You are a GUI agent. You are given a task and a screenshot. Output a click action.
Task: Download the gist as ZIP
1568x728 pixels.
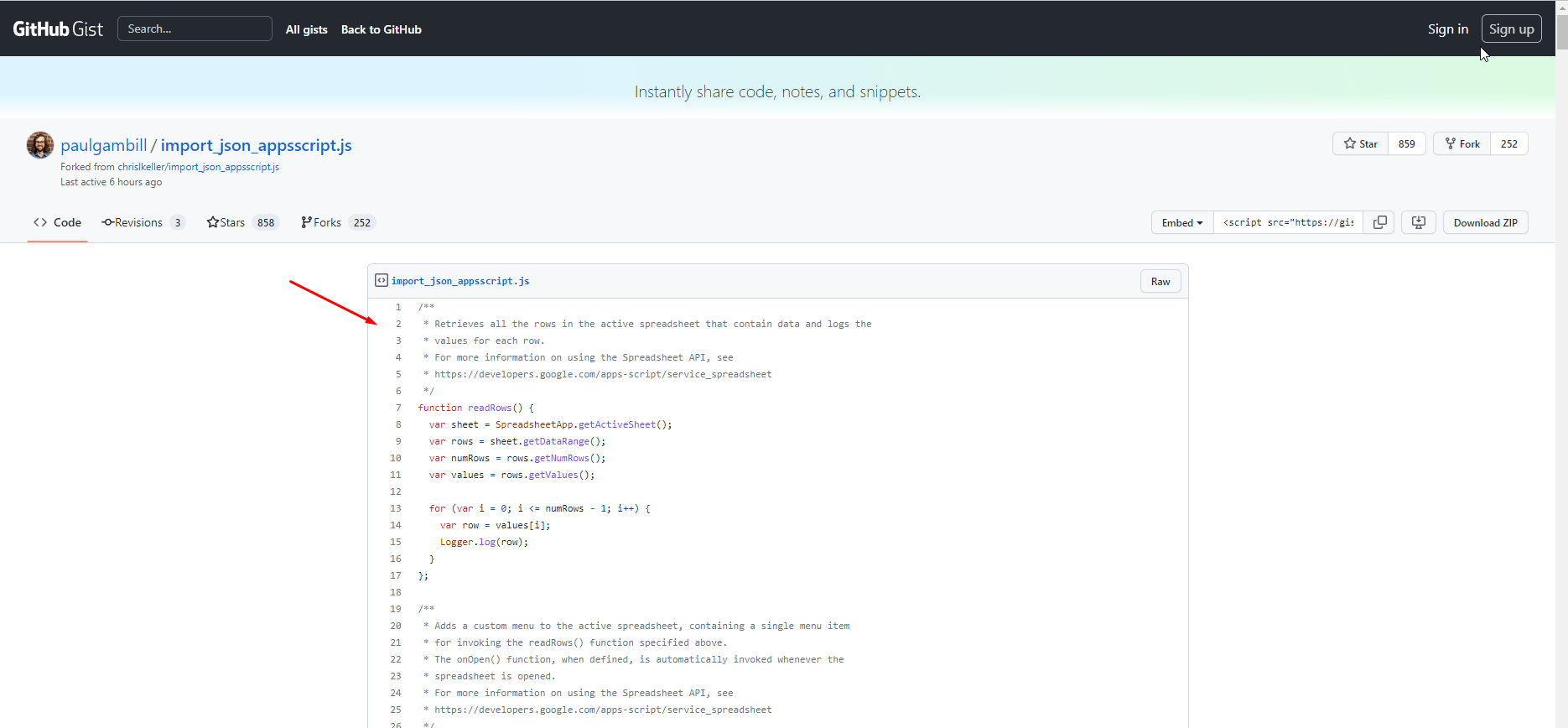[x=1485, y=222]
